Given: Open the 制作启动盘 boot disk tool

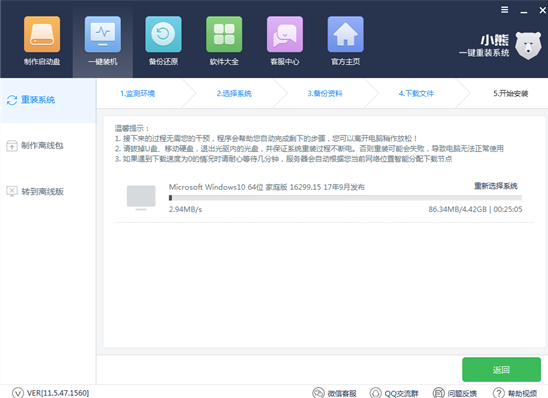Looking at the screenshot, I should tap(42, 41).
